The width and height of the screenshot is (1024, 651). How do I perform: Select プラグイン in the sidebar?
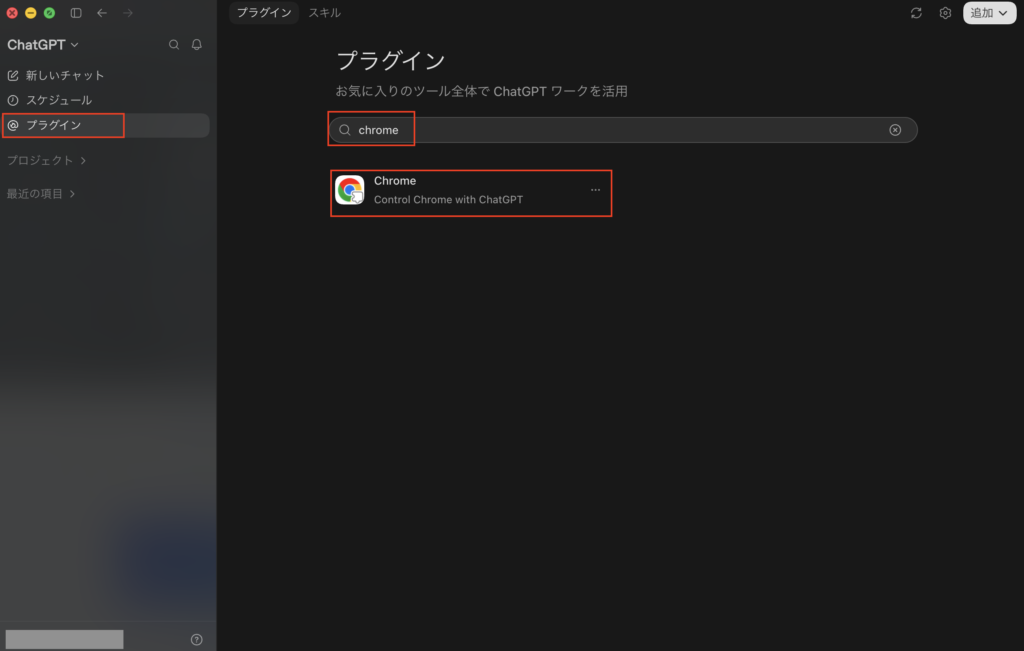coord(104,125)
